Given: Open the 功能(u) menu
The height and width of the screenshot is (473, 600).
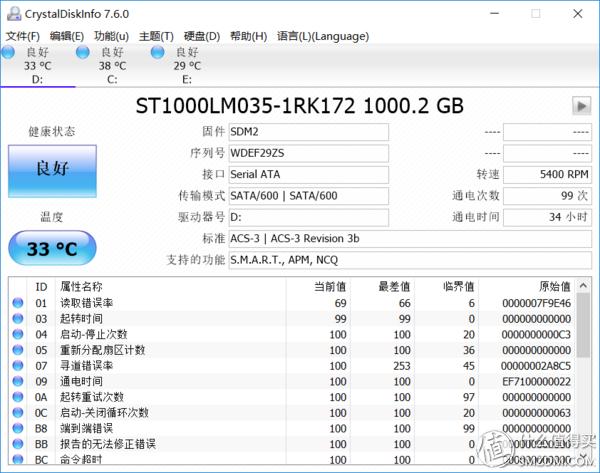Looking at the screenshot, I should point(111,36).
